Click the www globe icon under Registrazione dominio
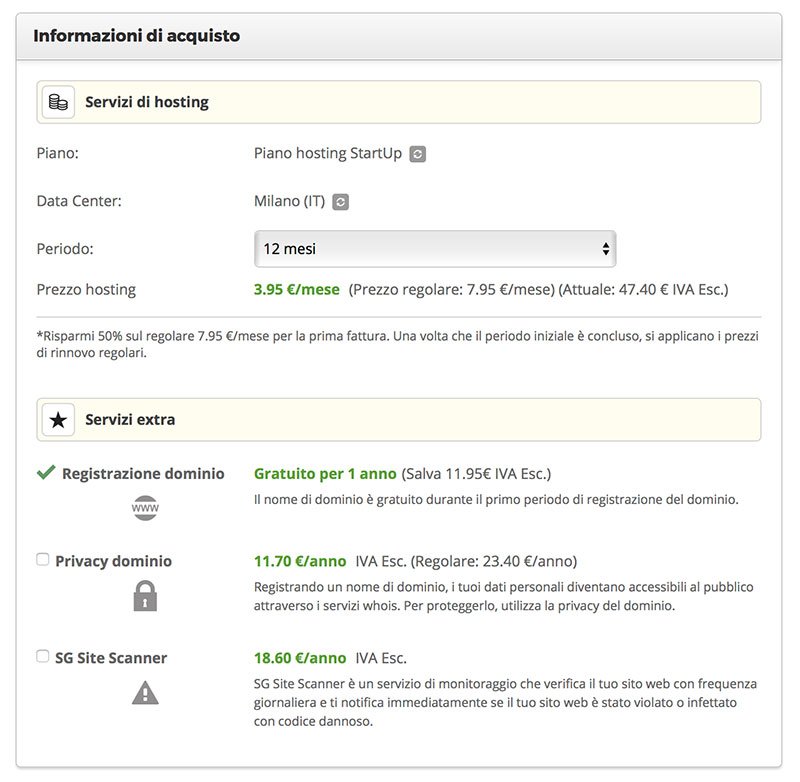Image resolution: width=800 pixels, height=782 pixels. point(145,508)
